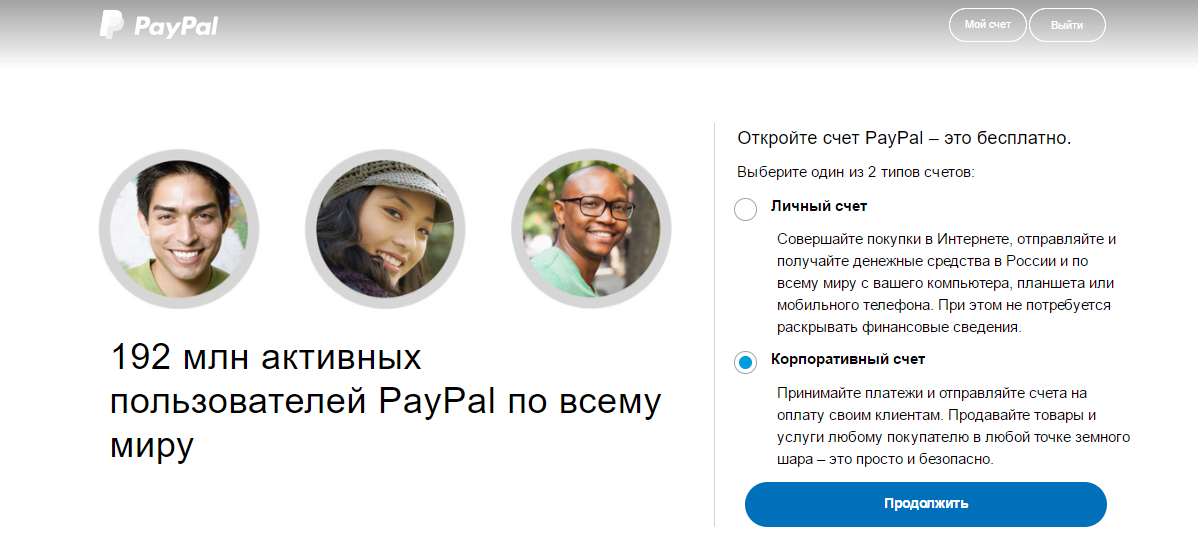Continue with the blue Продолжить button

click(925, 504)
